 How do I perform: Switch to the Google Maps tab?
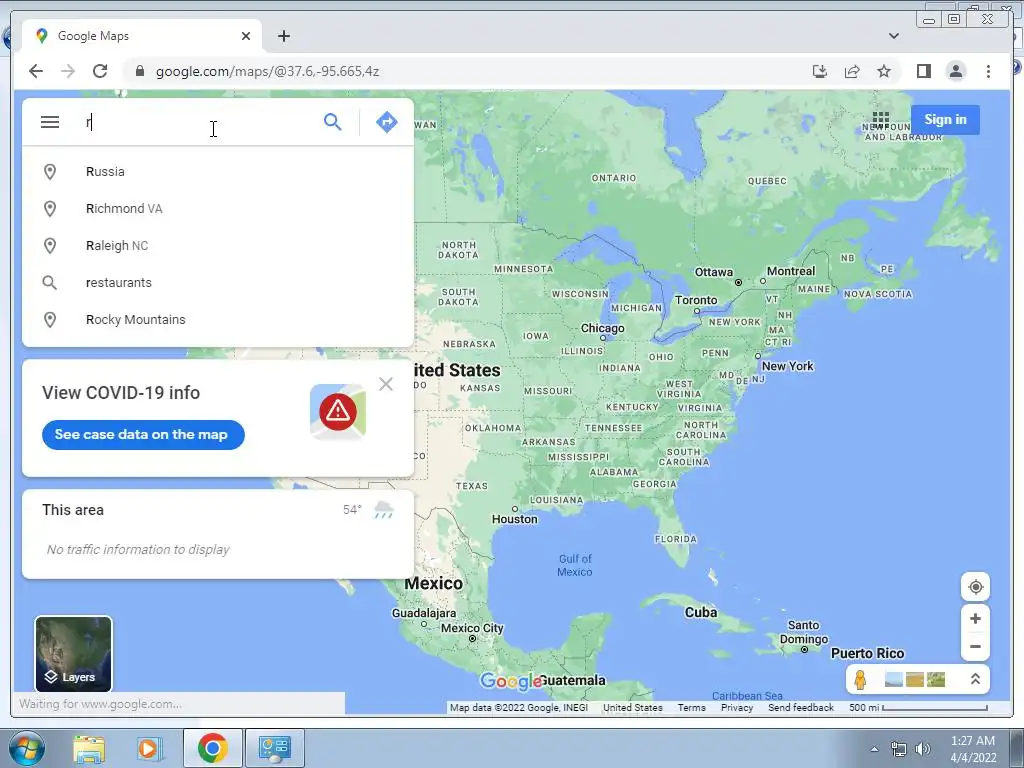click(x=141, y=36)
